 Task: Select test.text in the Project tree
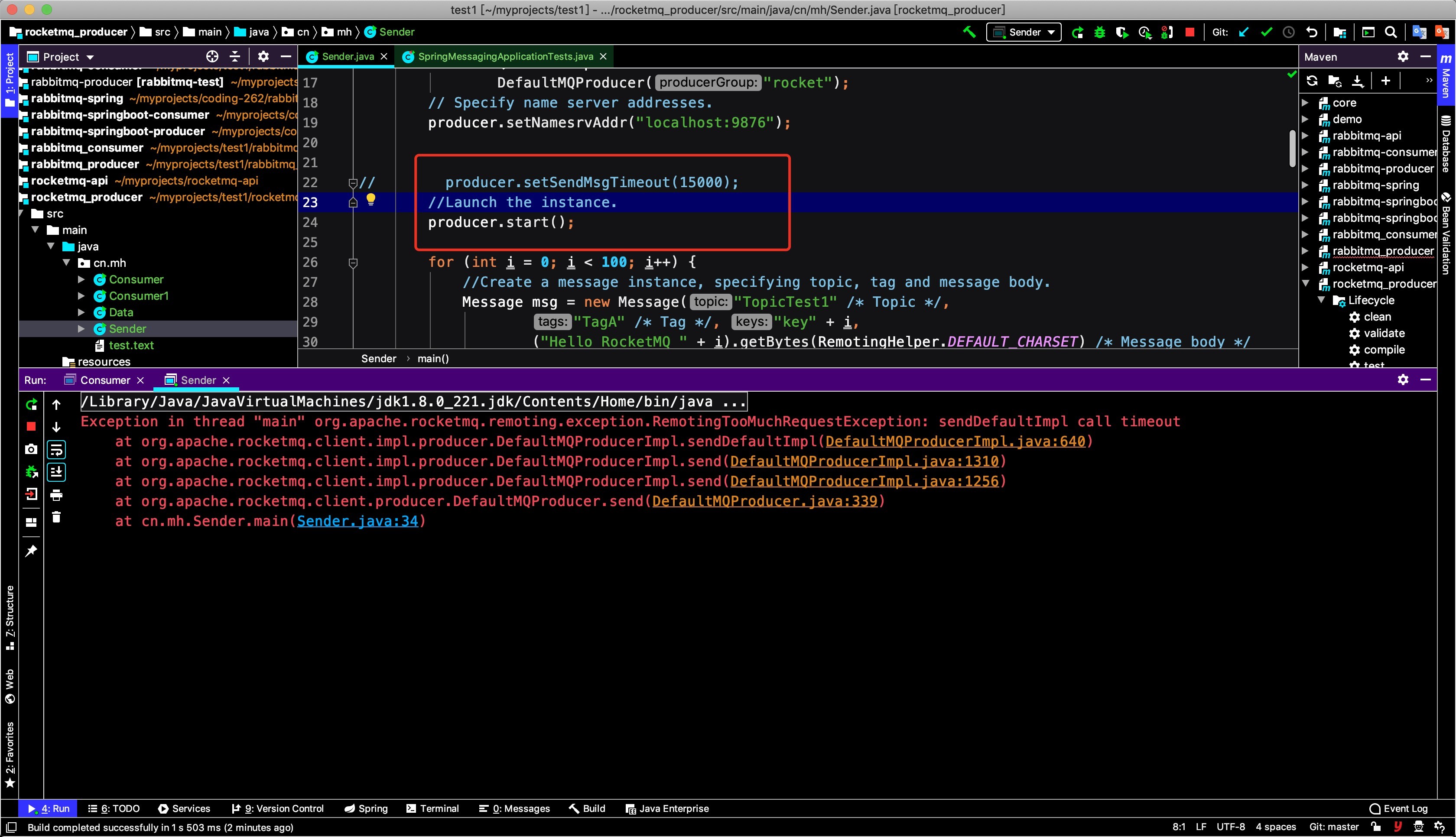pyautogui.click(x=131, y=345)
